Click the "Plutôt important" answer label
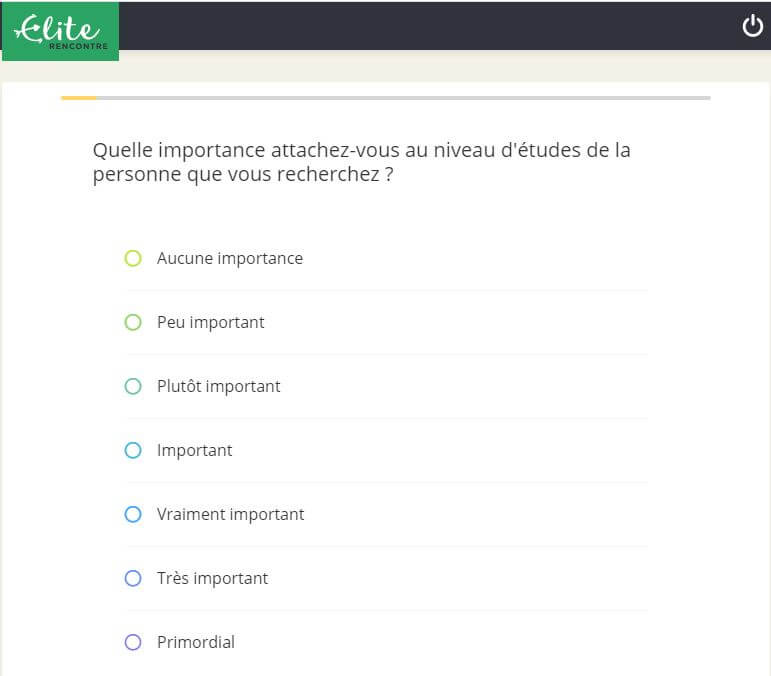 218,387
